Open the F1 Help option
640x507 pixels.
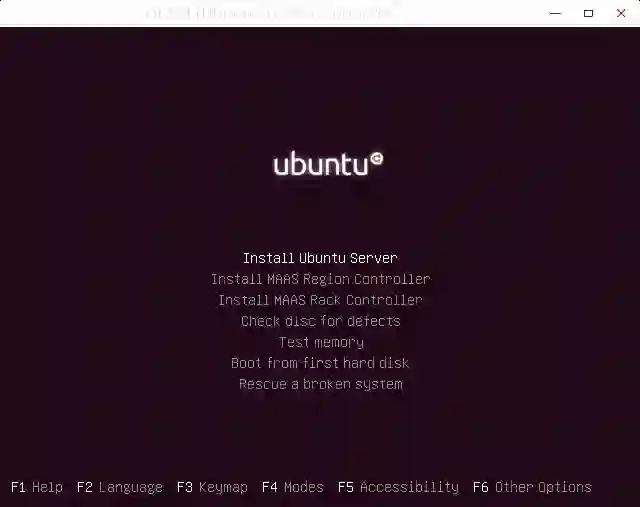tap(37, 487)
